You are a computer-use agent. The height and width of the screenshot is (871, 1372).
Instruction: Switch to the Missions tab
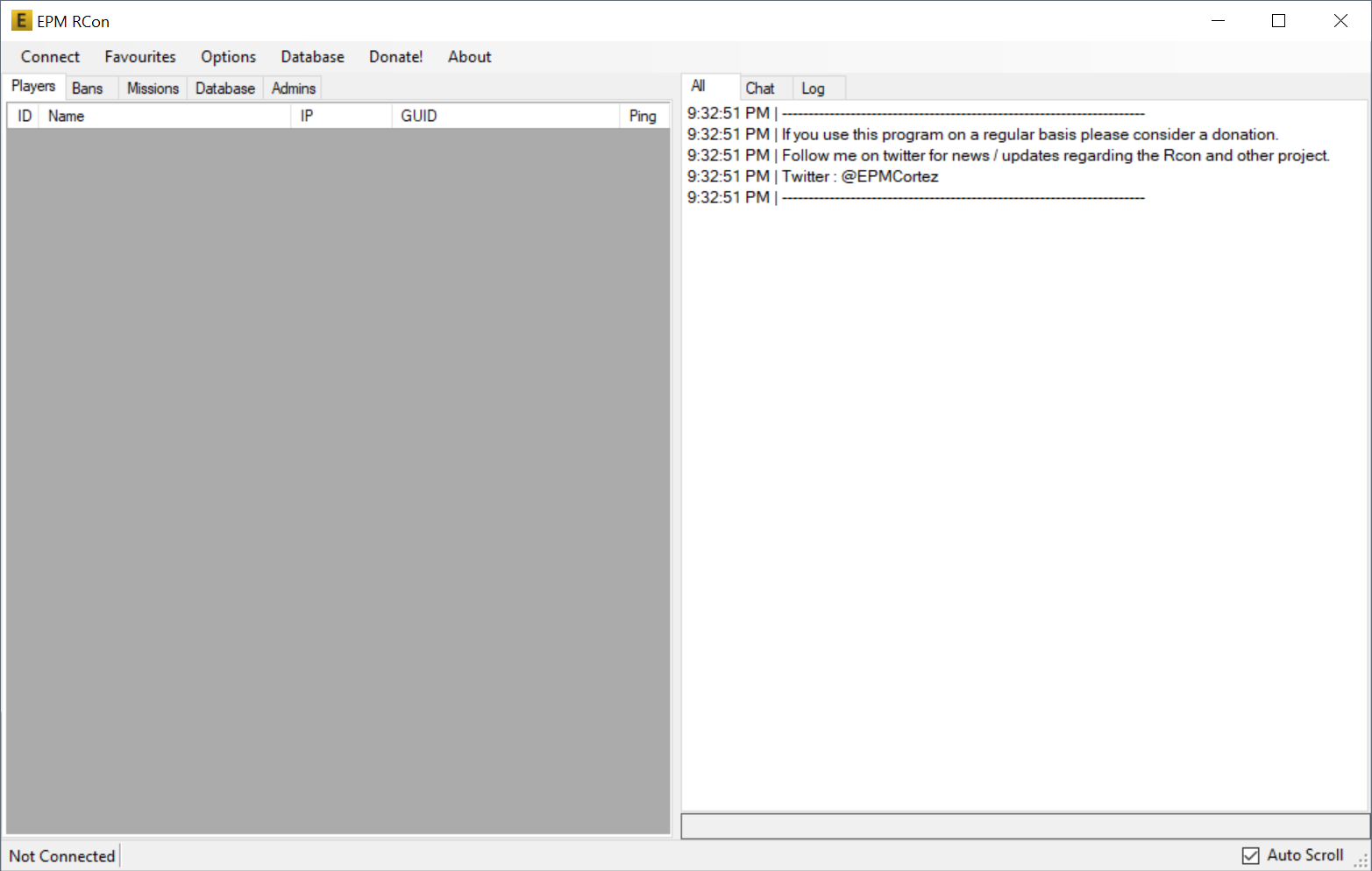153,89
